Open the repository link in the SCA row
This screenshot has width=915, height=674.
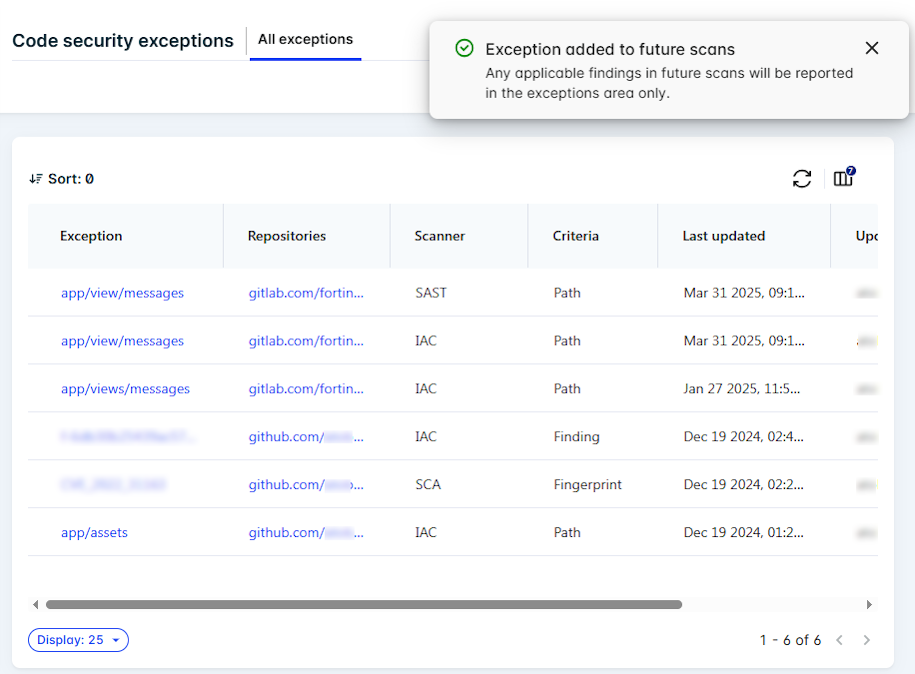click(x=306, y=485)
